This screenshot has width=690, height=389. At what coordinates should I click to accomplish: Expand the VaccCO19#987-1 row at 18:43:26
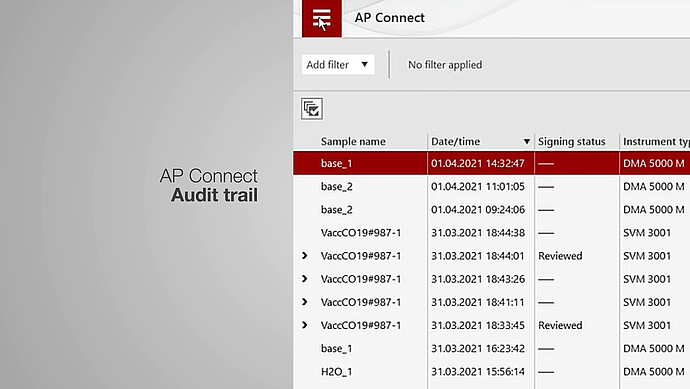[305, 279]
